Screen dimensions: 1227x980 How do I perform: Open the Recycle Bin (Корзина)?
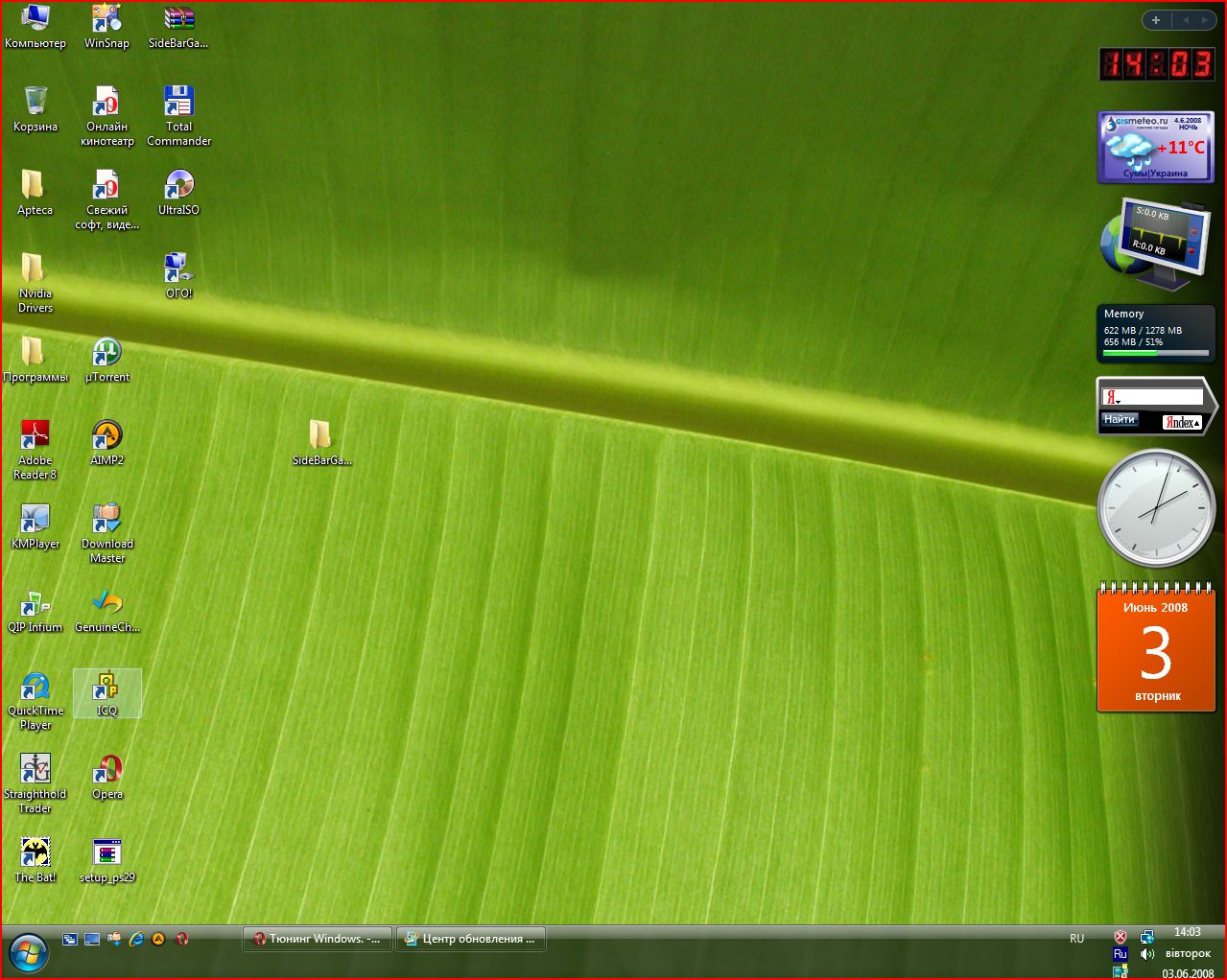coord(35,103)
